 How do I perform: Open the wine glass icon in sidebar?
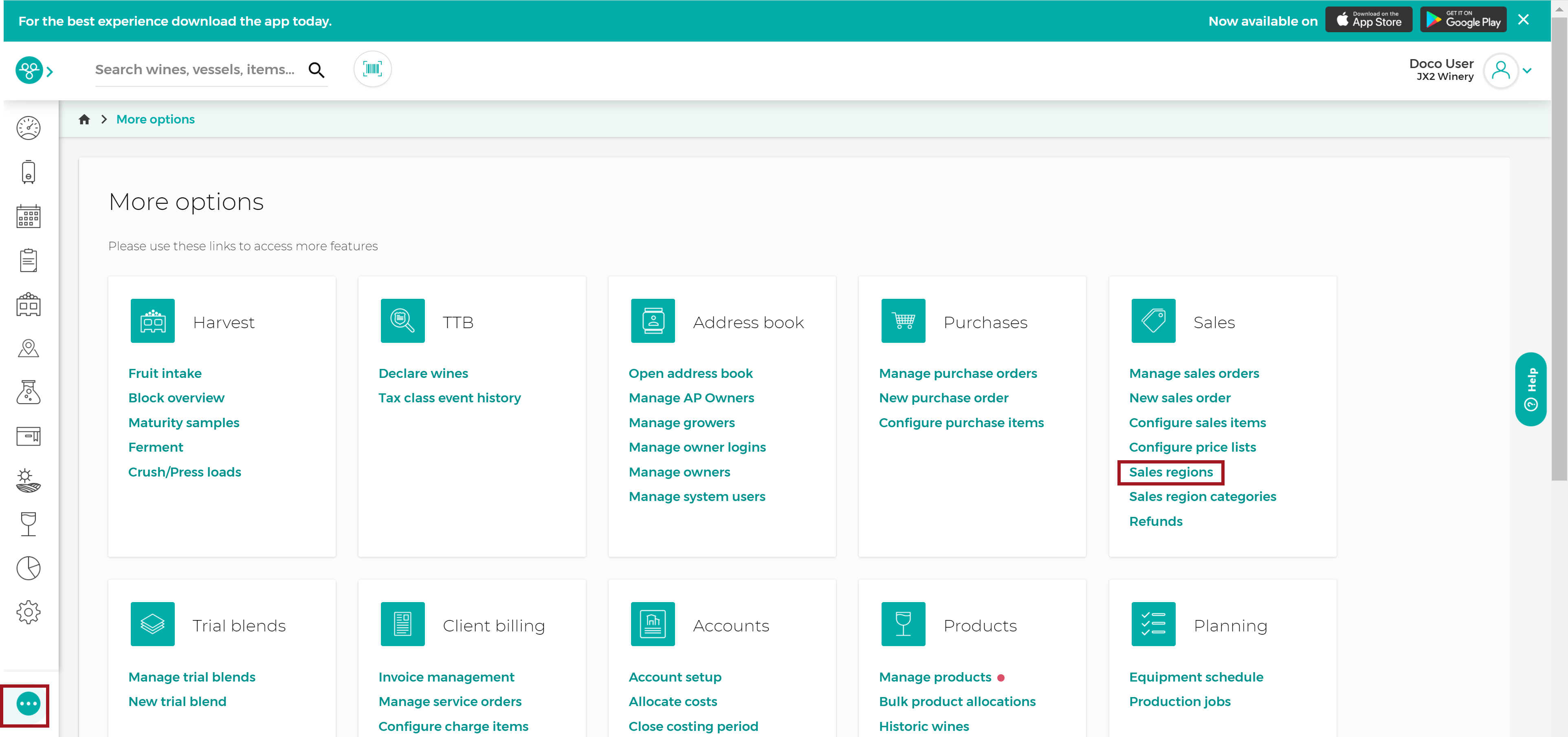click(28, 524)
